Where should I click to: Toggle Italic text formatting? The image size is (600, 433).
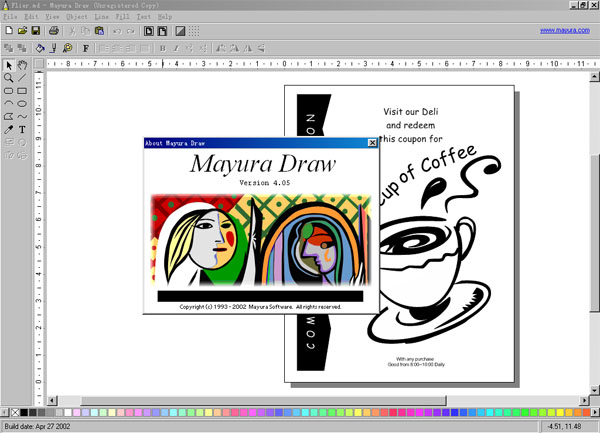coord(176,48)
